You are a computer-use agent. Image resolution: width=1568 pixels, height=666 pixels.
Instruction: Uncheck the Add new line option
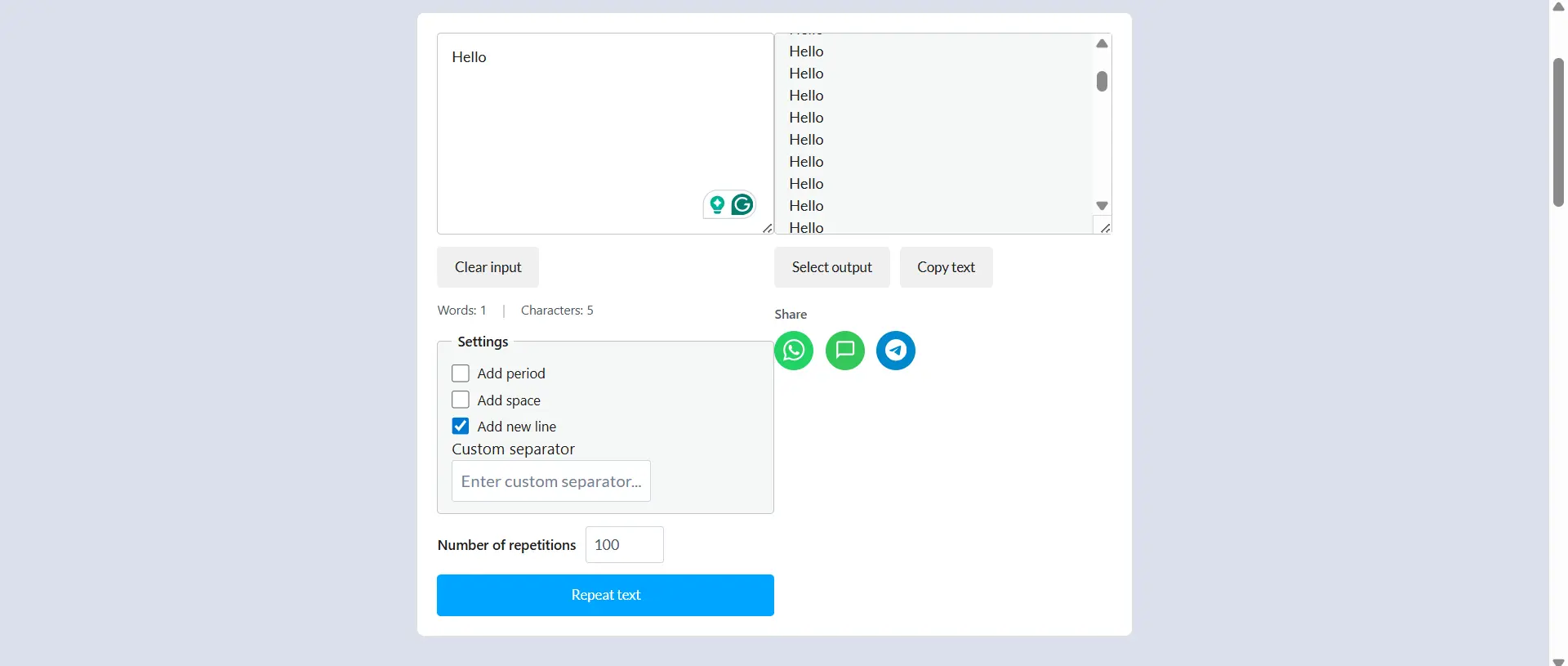461,426
